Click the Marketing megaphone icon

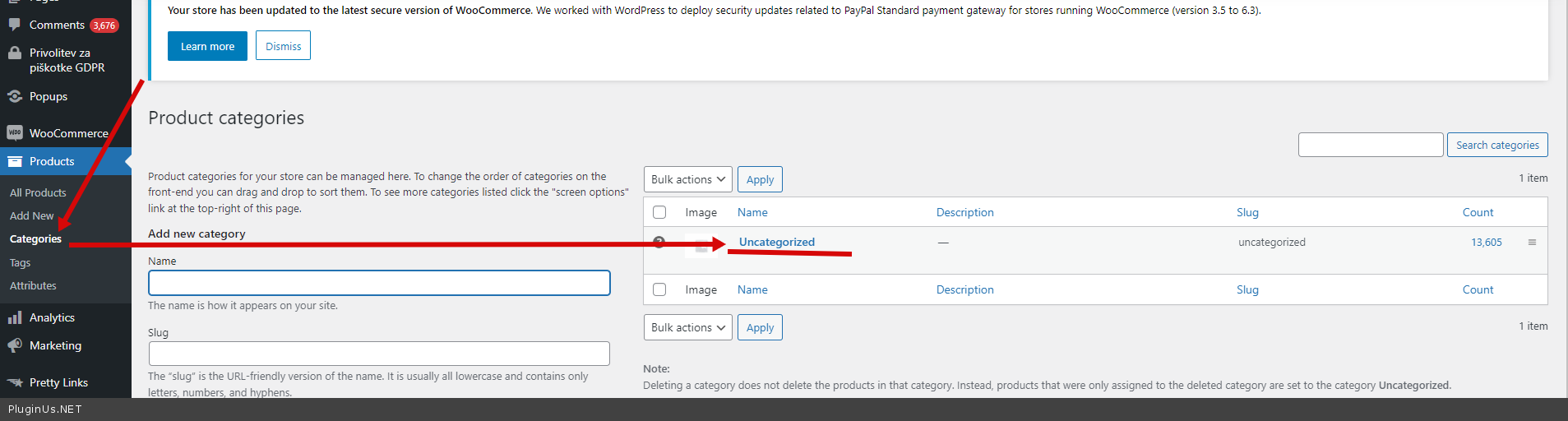[14, 345]
